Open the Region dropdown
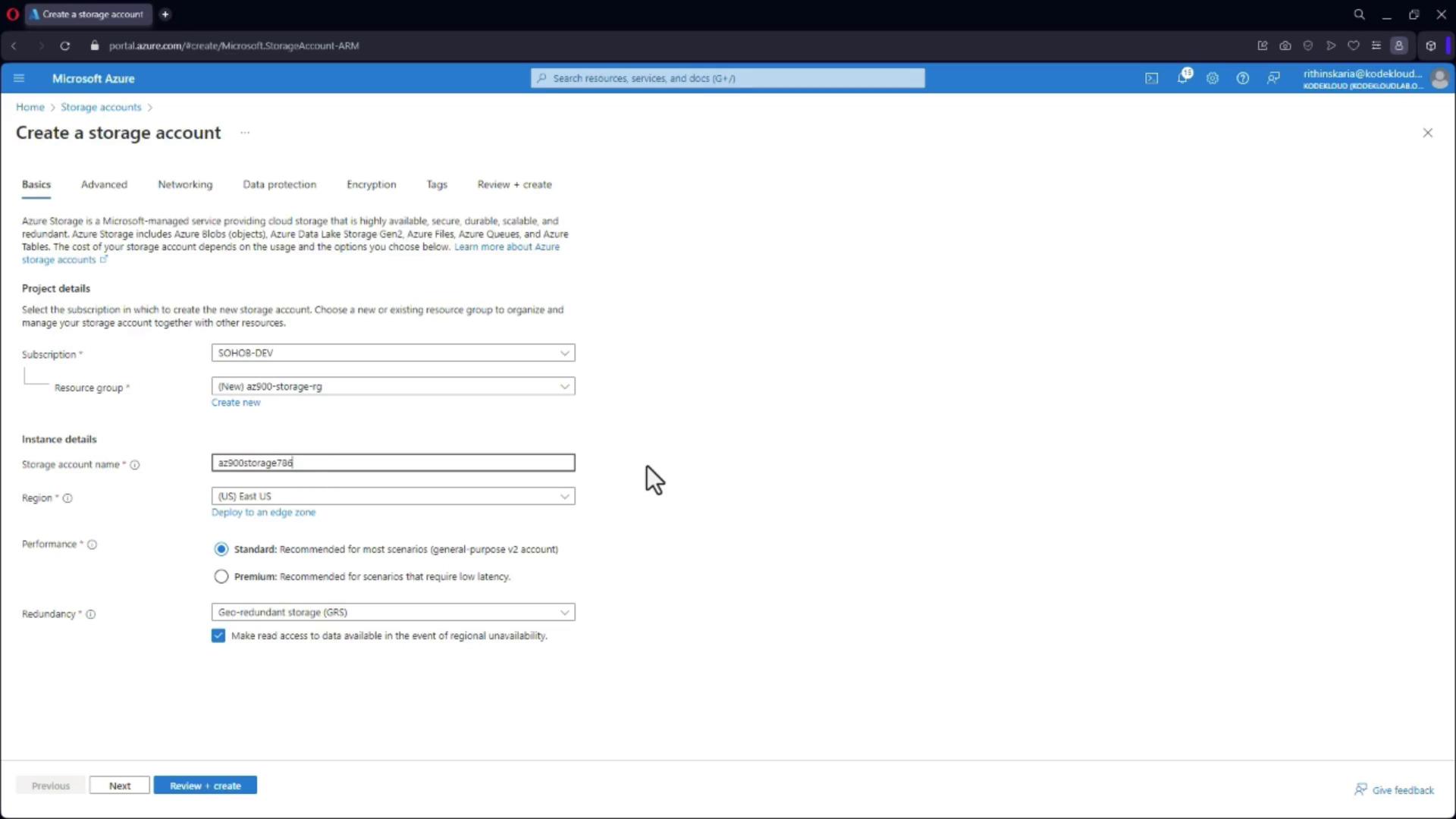This screenshot has width=1456, height=819. 393,496
